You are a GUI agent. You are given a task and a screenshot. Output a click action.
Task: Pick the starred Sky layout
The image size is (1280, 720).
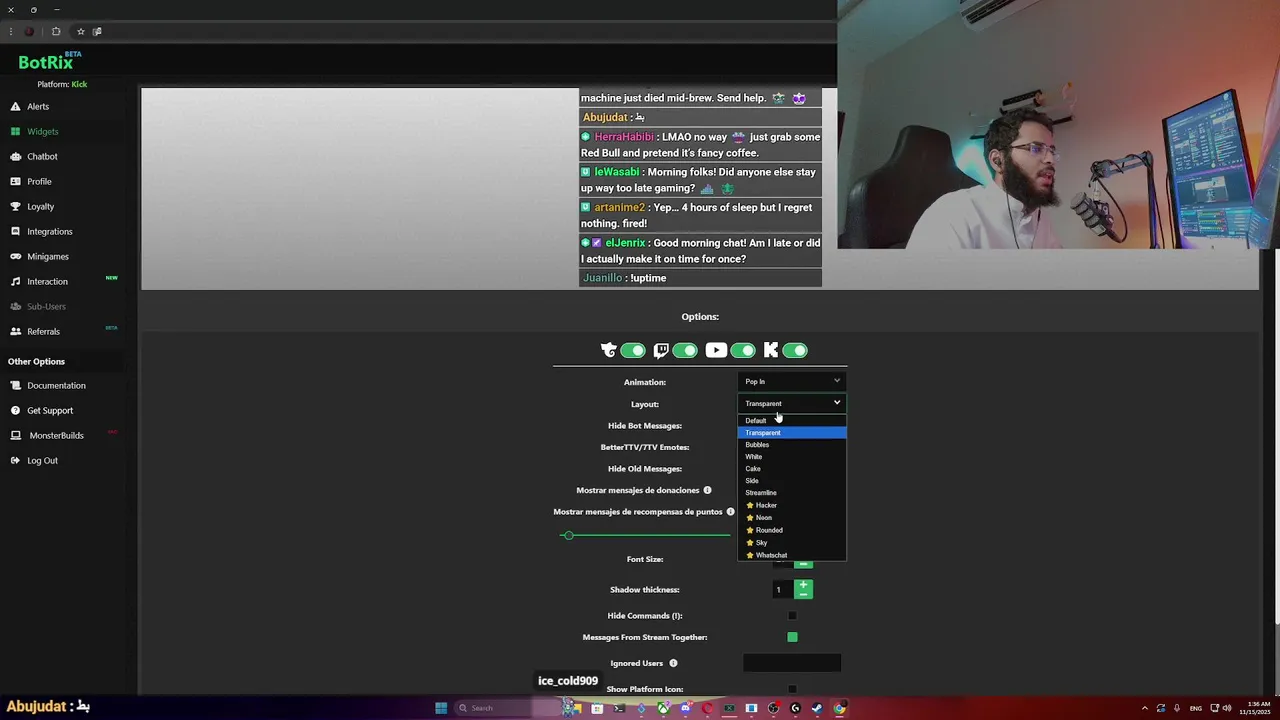pos(792,542)
